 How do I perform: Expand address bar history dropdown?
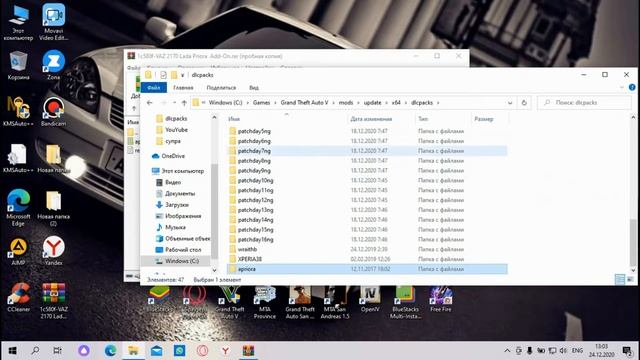[x=510, y=103]
